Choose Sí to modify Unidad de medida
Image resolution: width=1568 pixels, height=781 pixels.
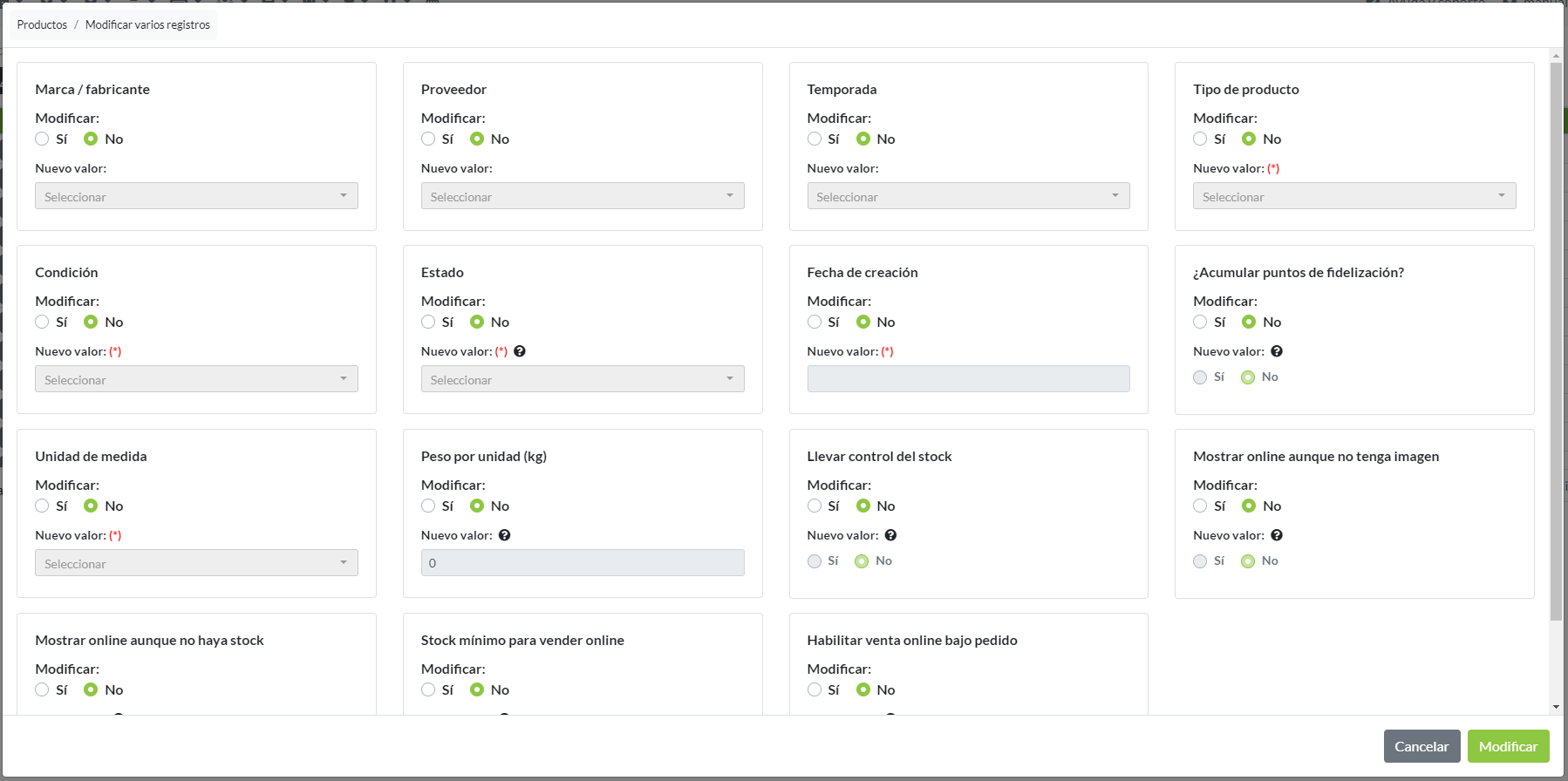tap(42, 506)
